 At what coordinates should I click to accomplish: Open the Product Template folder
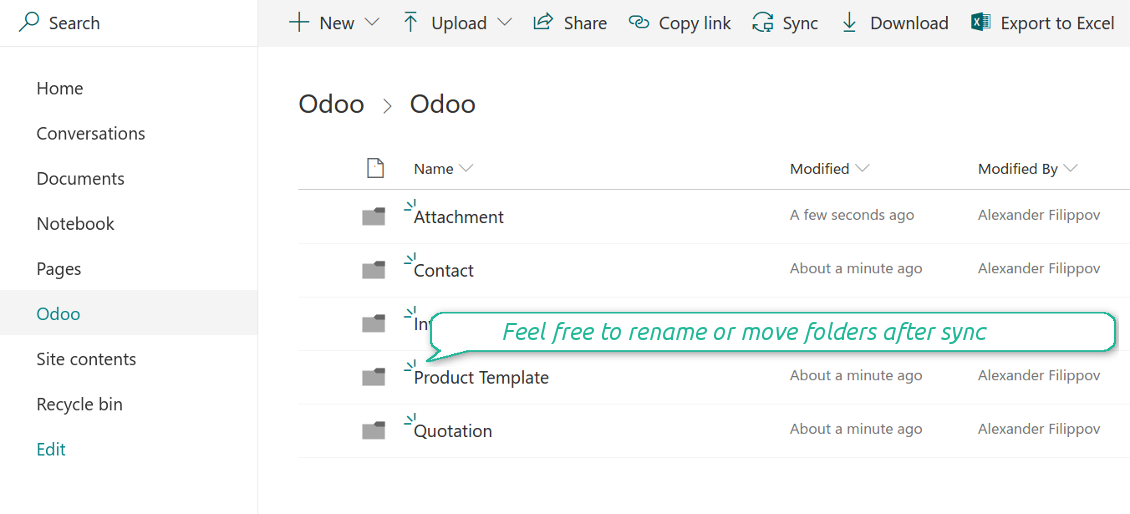point(481,377)
